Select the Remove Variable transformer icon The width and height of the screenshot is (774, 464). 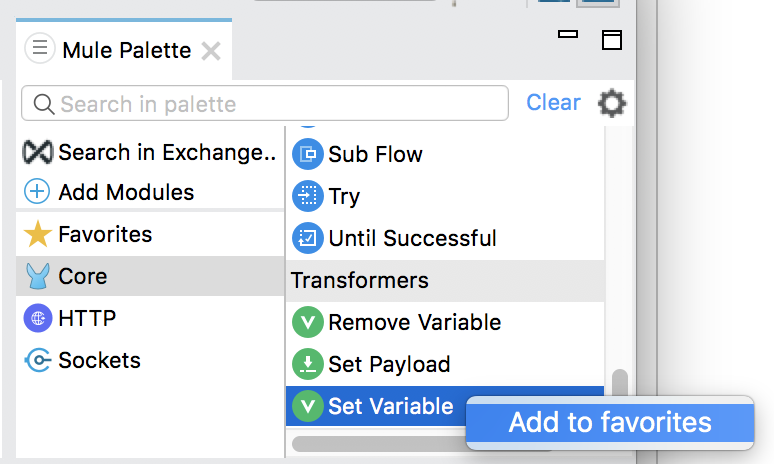[308, 322]
